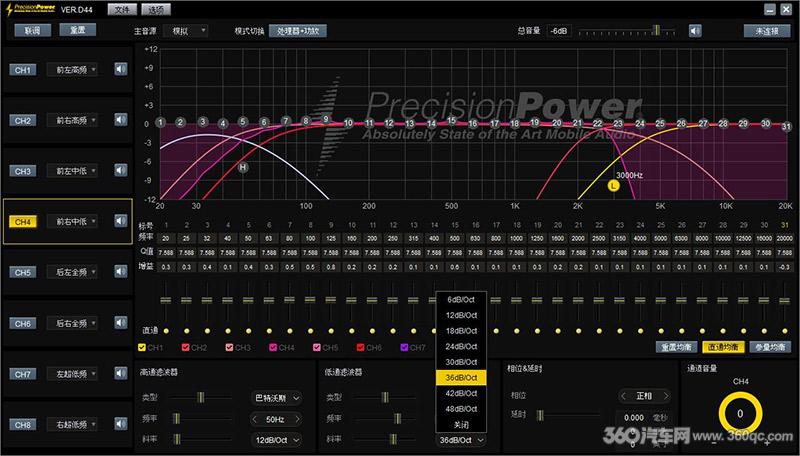The image size is (800, 456).
Task: Mute CH7 with its speaker icon
Action: click(121, 373)
